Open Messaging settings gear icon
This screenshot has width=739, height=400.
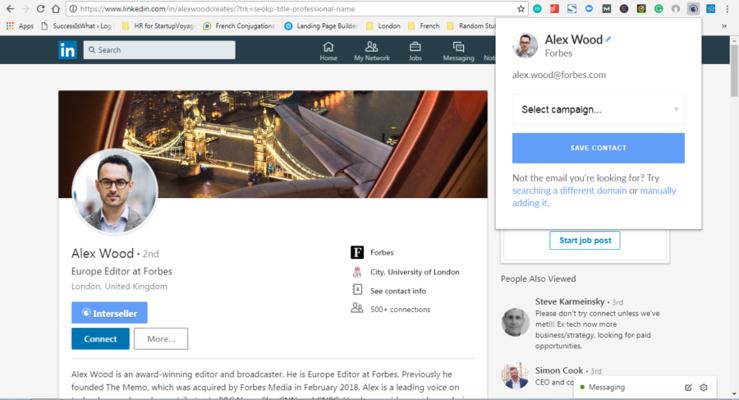tap(704, 387)
